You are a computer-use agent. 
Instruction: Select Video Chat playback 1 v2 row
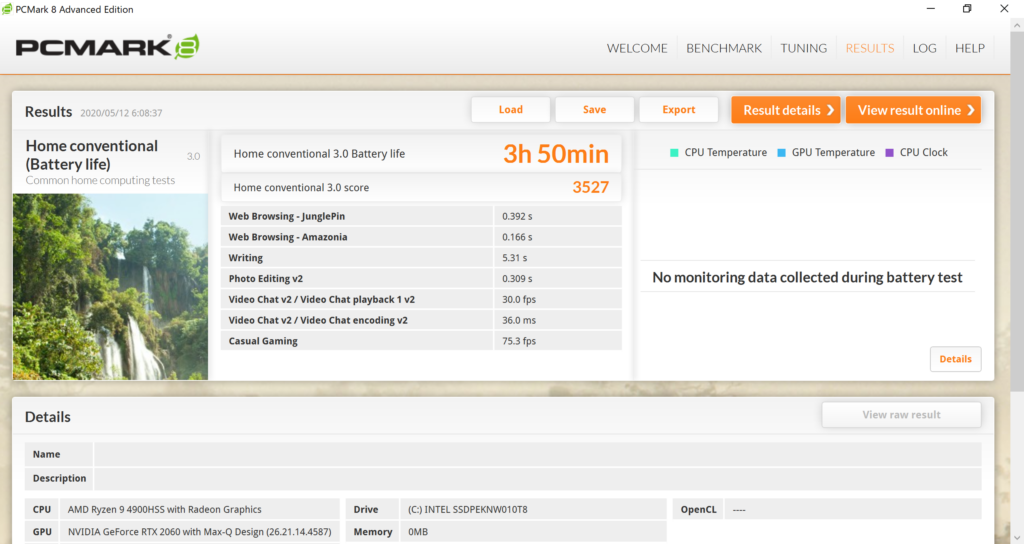point(421,299)
